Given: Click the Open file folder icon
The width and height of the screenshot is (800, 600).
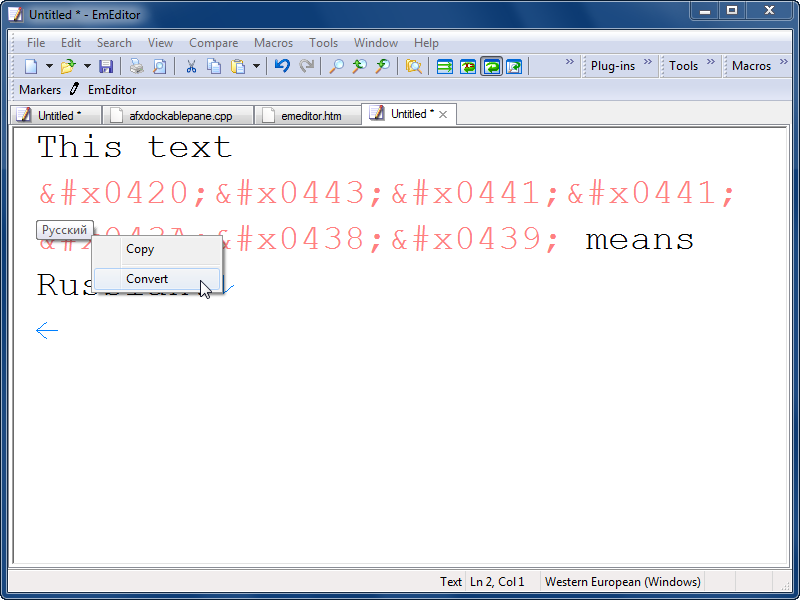Looking at the screenshot, I should 68,66.
